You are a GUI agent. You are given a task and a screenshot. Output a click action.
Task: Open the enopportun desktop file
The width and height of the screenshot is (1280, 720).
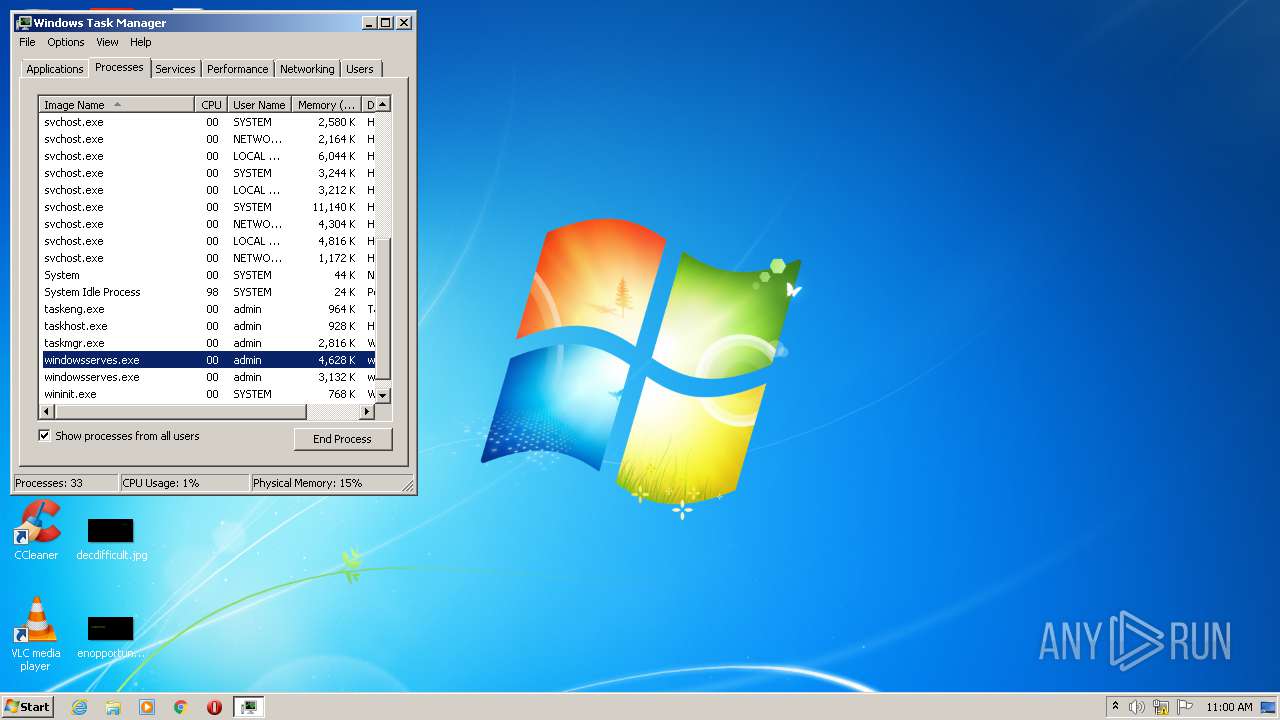111,636
